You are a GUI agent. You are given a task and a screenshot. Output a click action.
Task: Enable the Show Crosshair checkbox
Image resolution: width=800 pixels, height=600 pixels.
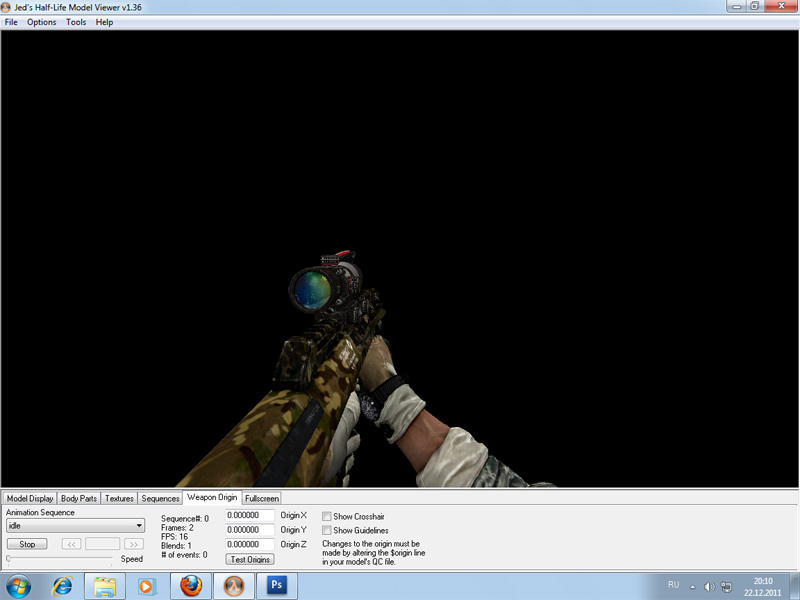[327, 516]
